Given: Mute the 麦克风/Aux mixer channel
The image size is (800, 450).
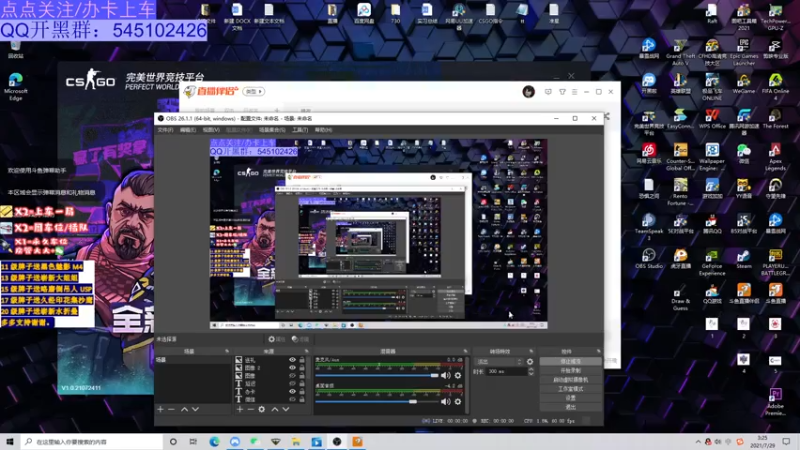Looking at the screenshot, I should (445, 376).
